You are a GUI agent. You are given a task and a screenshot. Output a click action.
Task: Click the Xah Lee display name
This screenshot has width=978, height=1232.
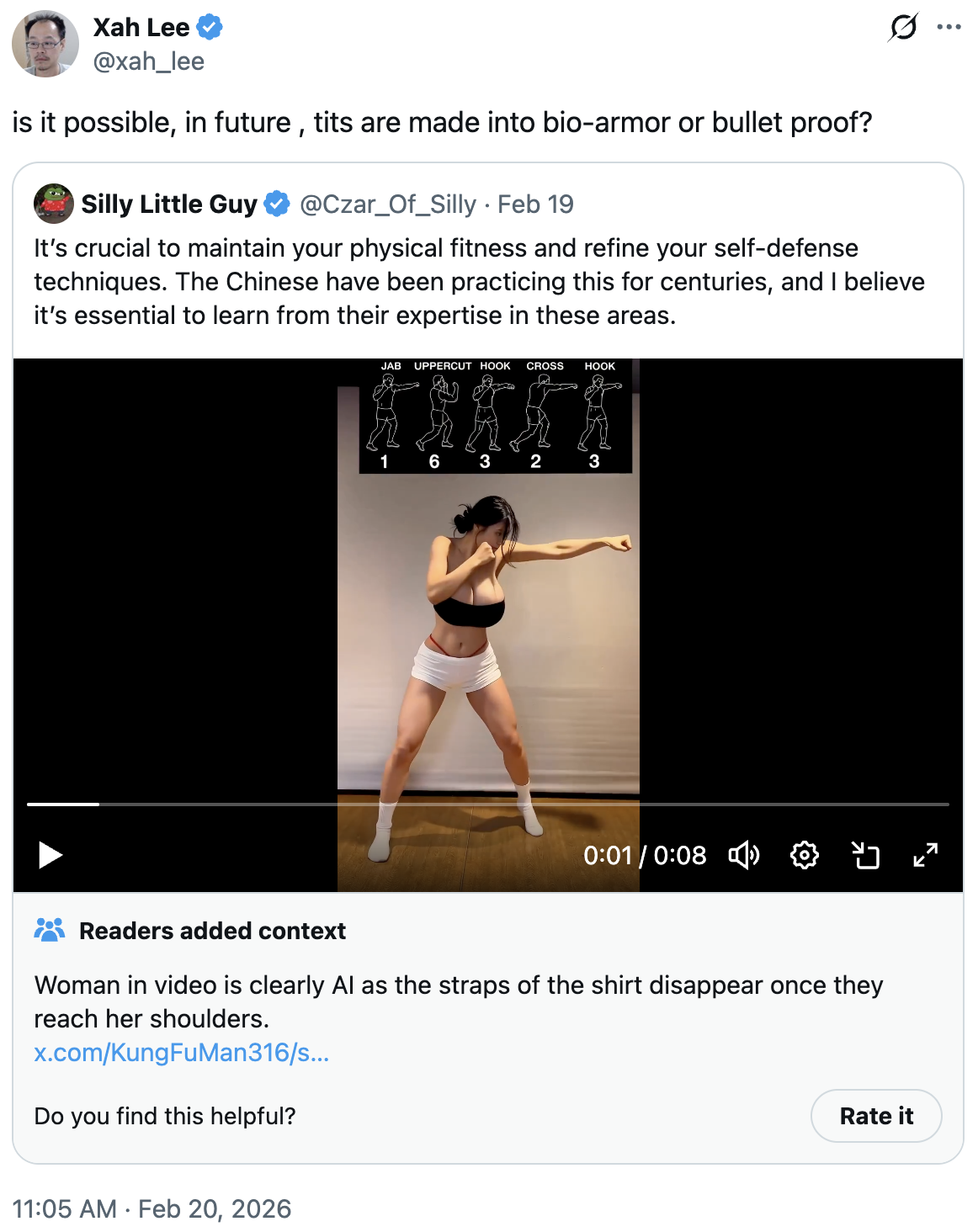click(141, 28)
